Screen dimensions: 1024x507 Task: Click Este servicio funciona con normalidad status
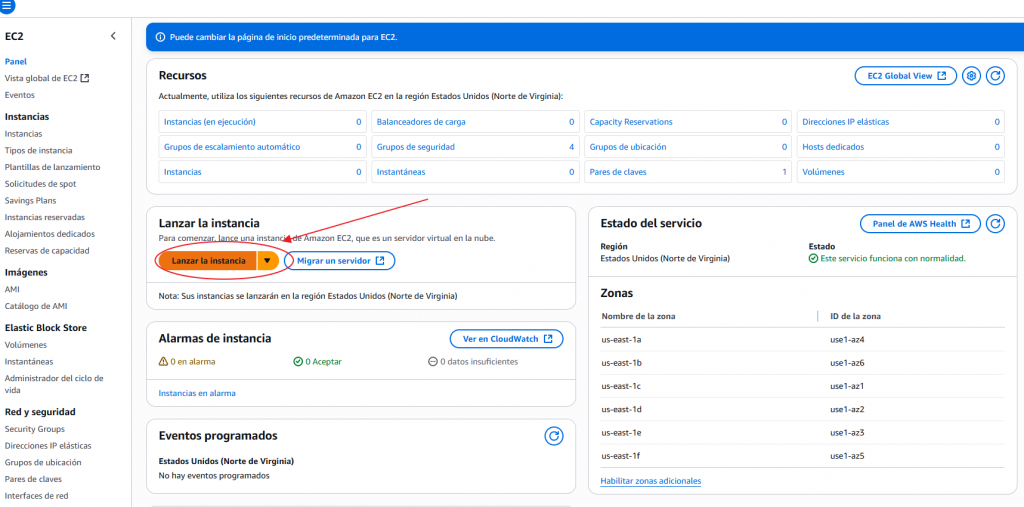point(887,259)
